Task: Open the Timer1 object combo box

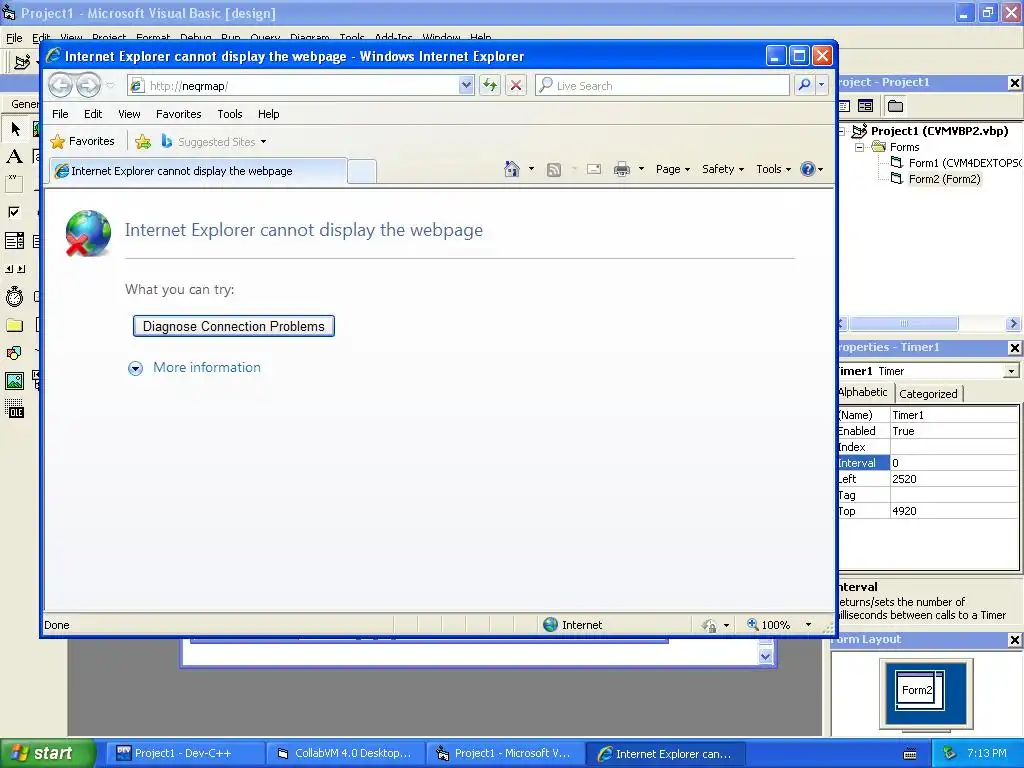Action: [1011, 371]
